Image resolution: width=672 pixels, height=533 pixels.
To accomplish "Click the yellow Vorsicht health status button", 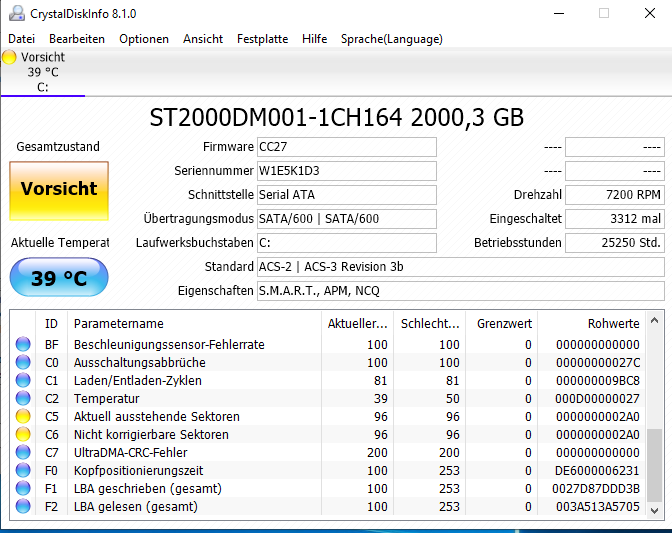I will (x=59, y=191).
